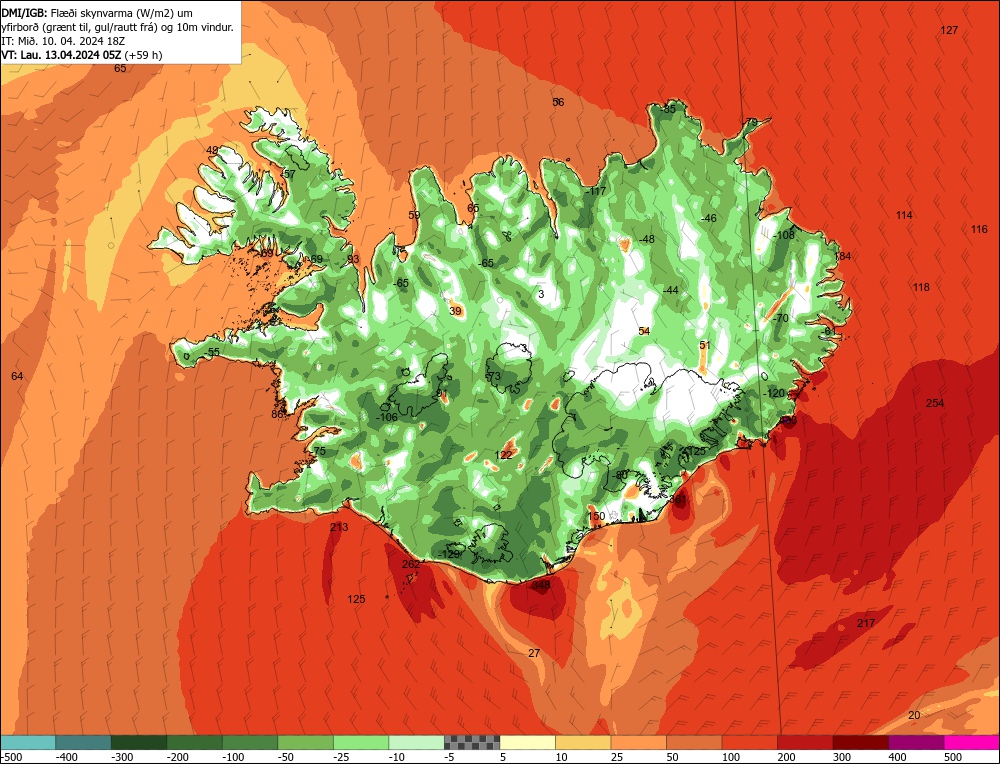The width and height of the screenshot is (1000, 764).
Task: Select the pale yellow 5 to 10 legend swatch
Action: (x=527, y=742)
